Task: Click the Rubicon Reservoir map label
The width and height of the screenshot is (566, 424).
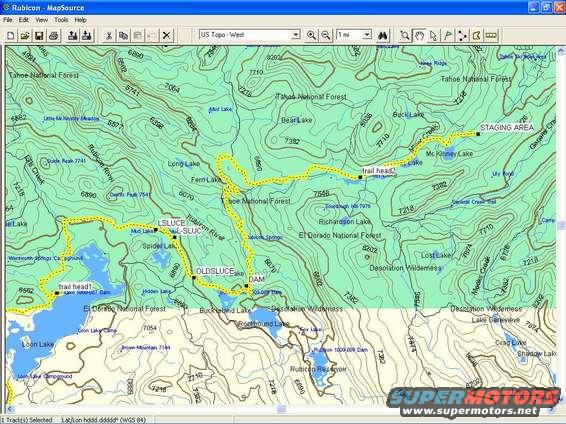Action: pyautogui.click(x=318, y=369)
